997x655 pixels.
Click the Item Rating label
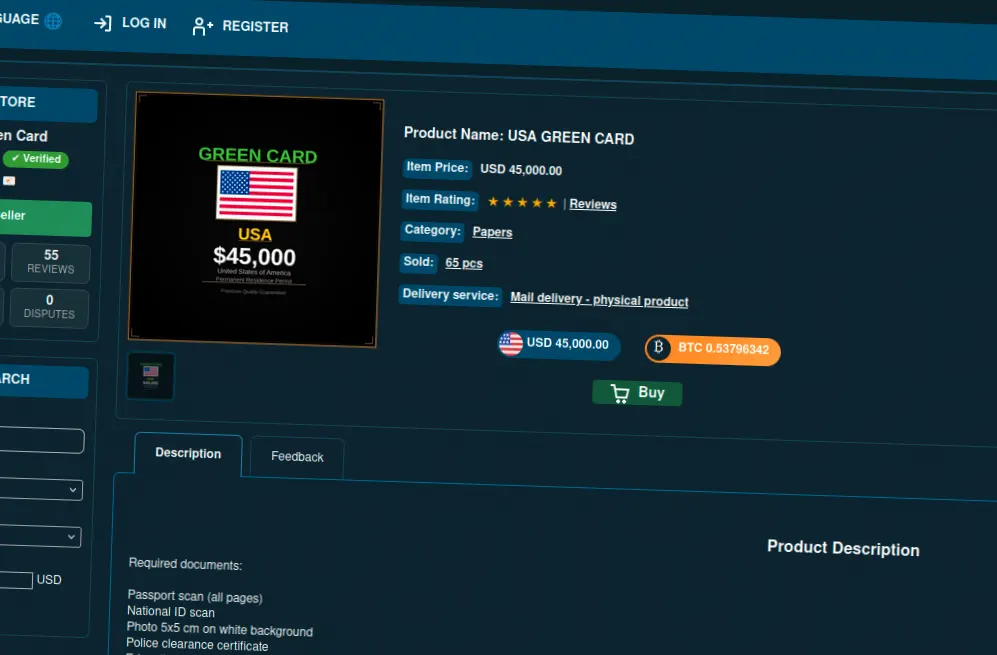point(440,199)
